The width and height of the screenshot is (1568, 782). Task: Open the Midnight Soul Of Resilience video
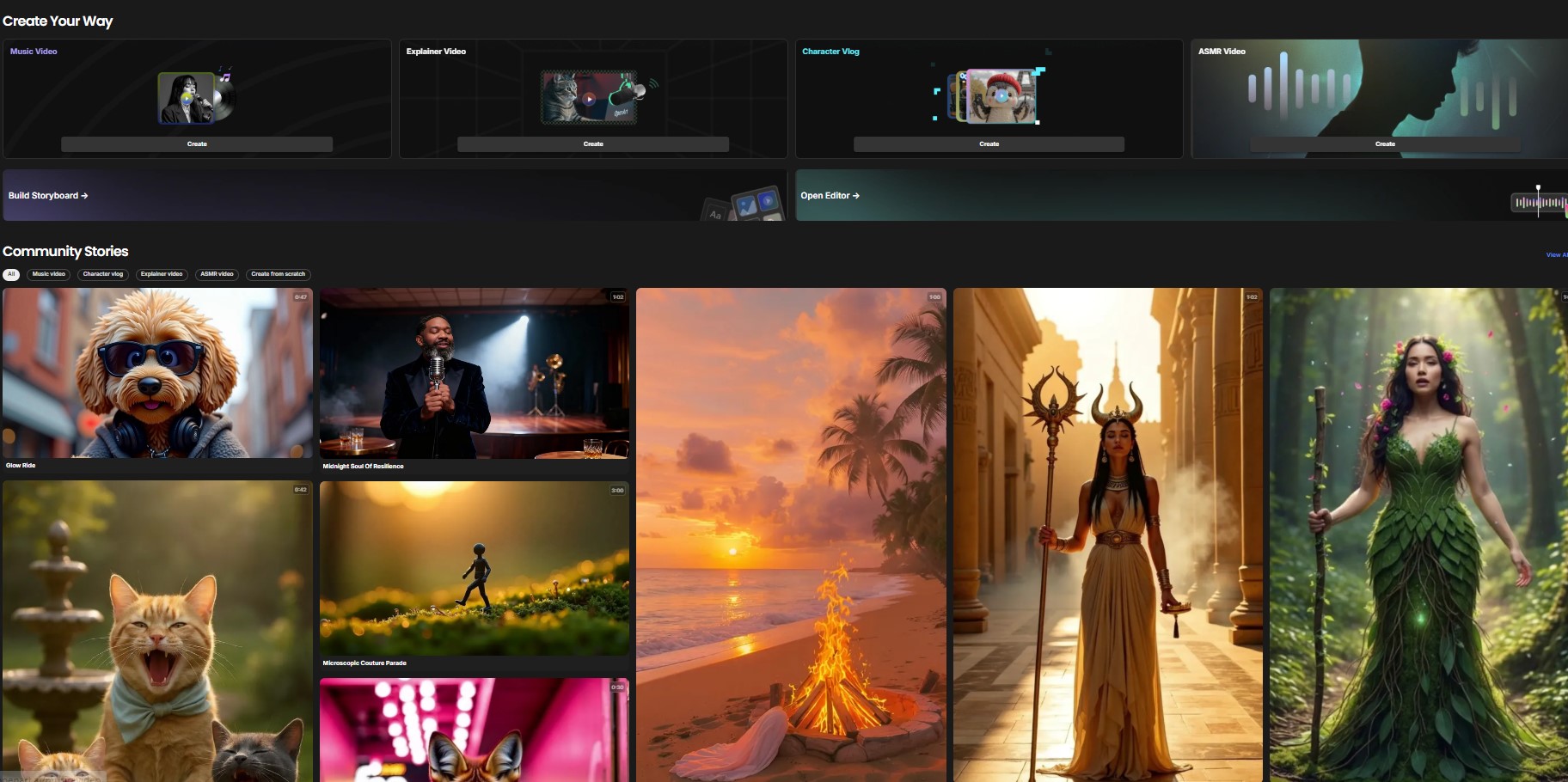[475, 374]
